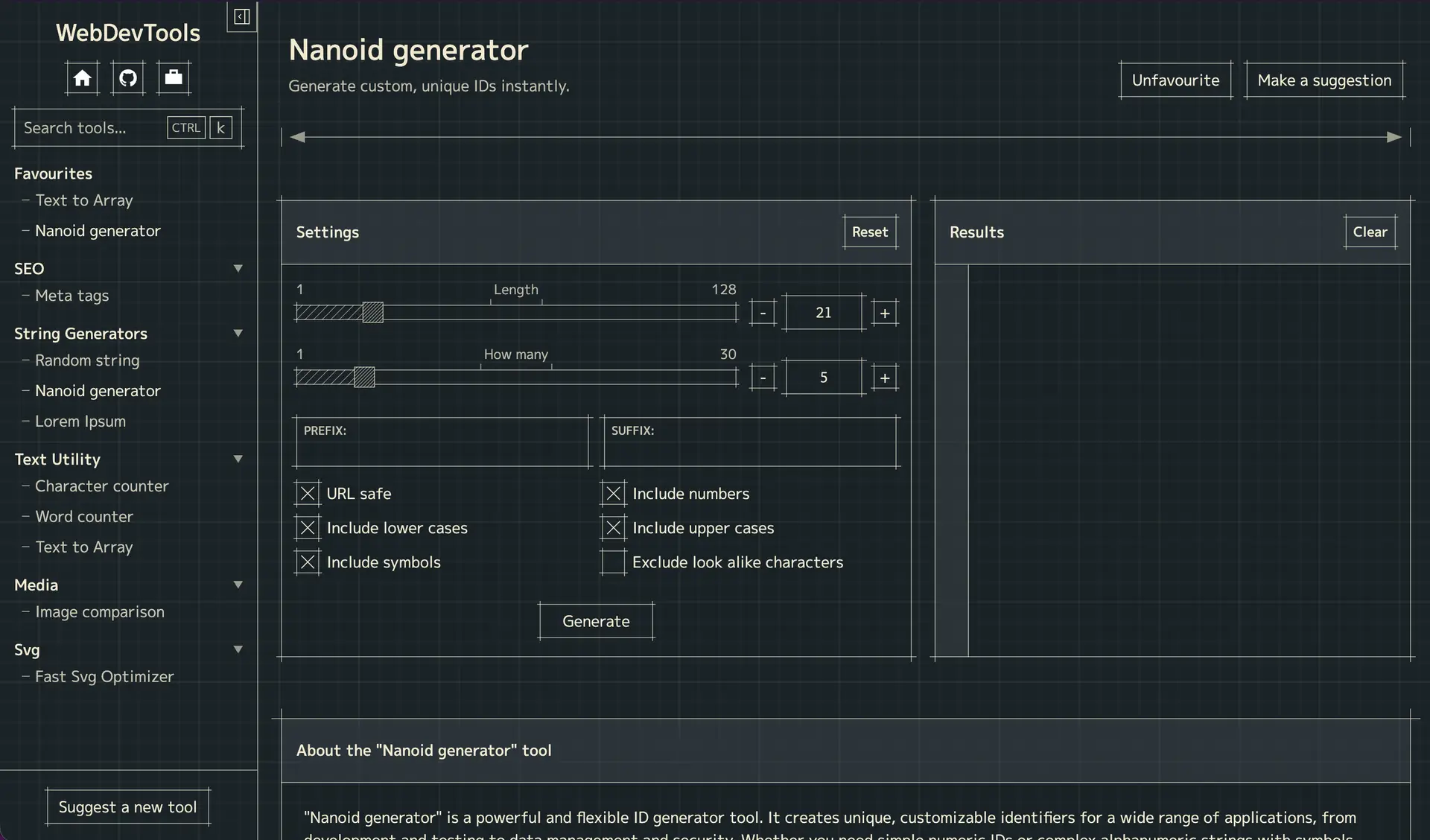
Task: Click the briefcase icon in the sidebar
Action: (x=173, y=77)
